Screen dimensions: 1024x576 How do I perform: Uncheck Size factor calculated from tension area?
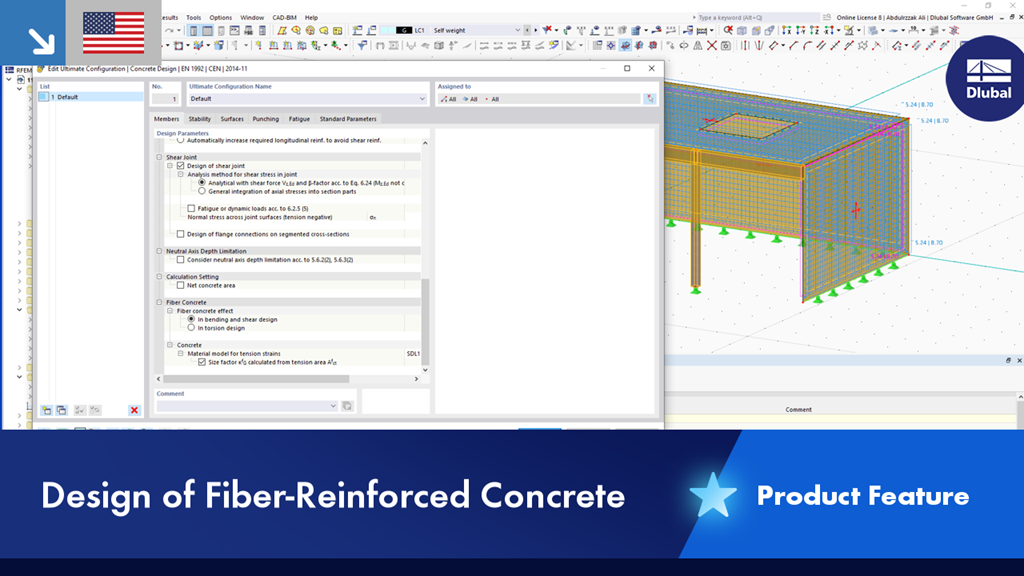[202, 362]
